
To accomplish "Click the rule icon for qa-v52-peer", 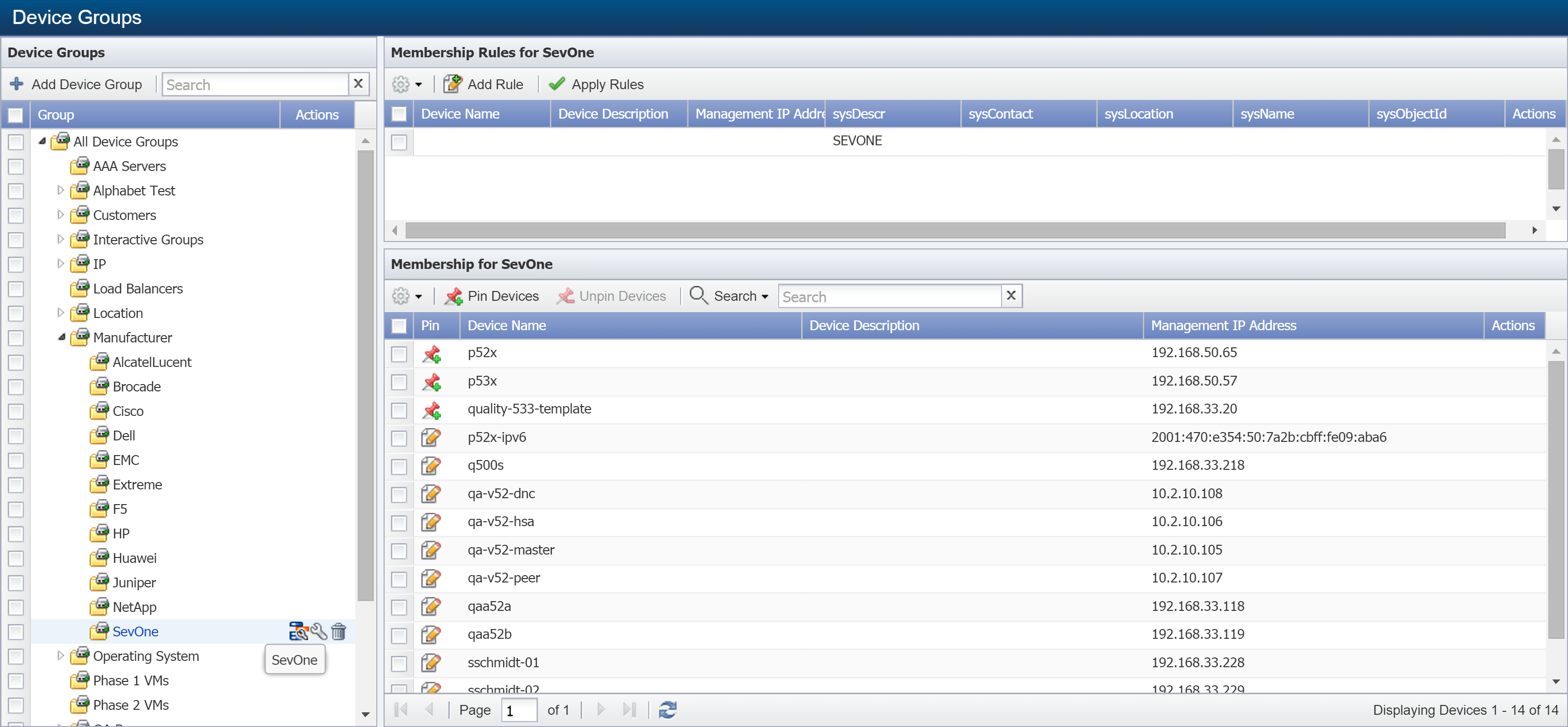I will tap(431, 578).
